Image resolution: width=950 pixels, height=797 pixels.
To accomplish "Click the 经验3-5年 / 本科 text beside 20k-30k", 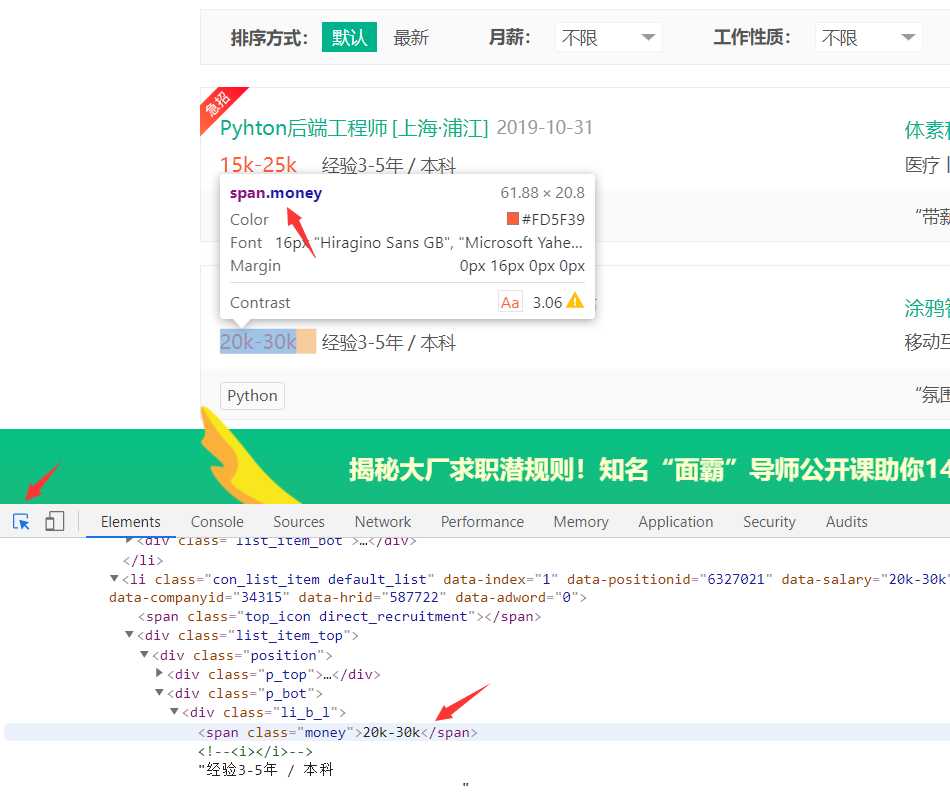I will pos(388,342).
